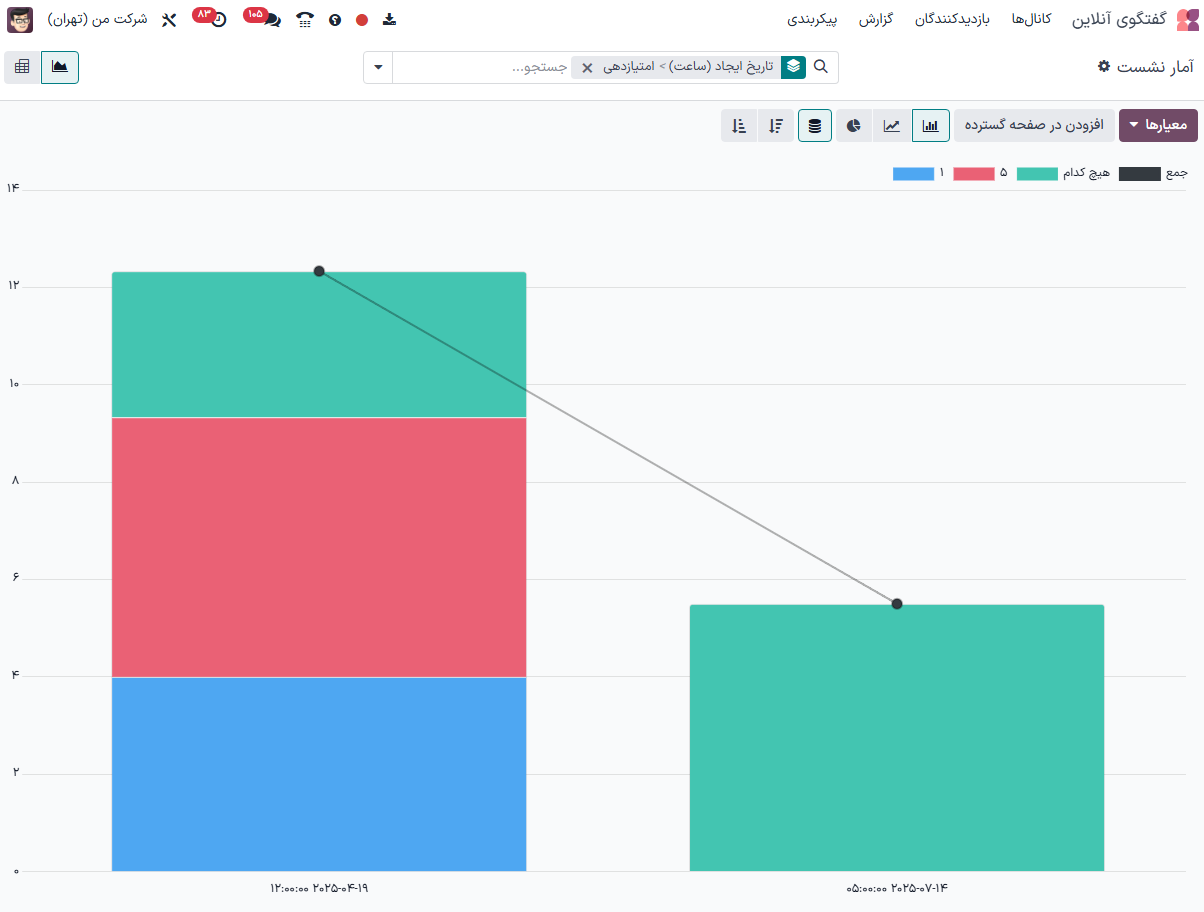Open the conversations icon with 105 badge
This screenshot has width=1204, height=912.
tap(271, 20)
